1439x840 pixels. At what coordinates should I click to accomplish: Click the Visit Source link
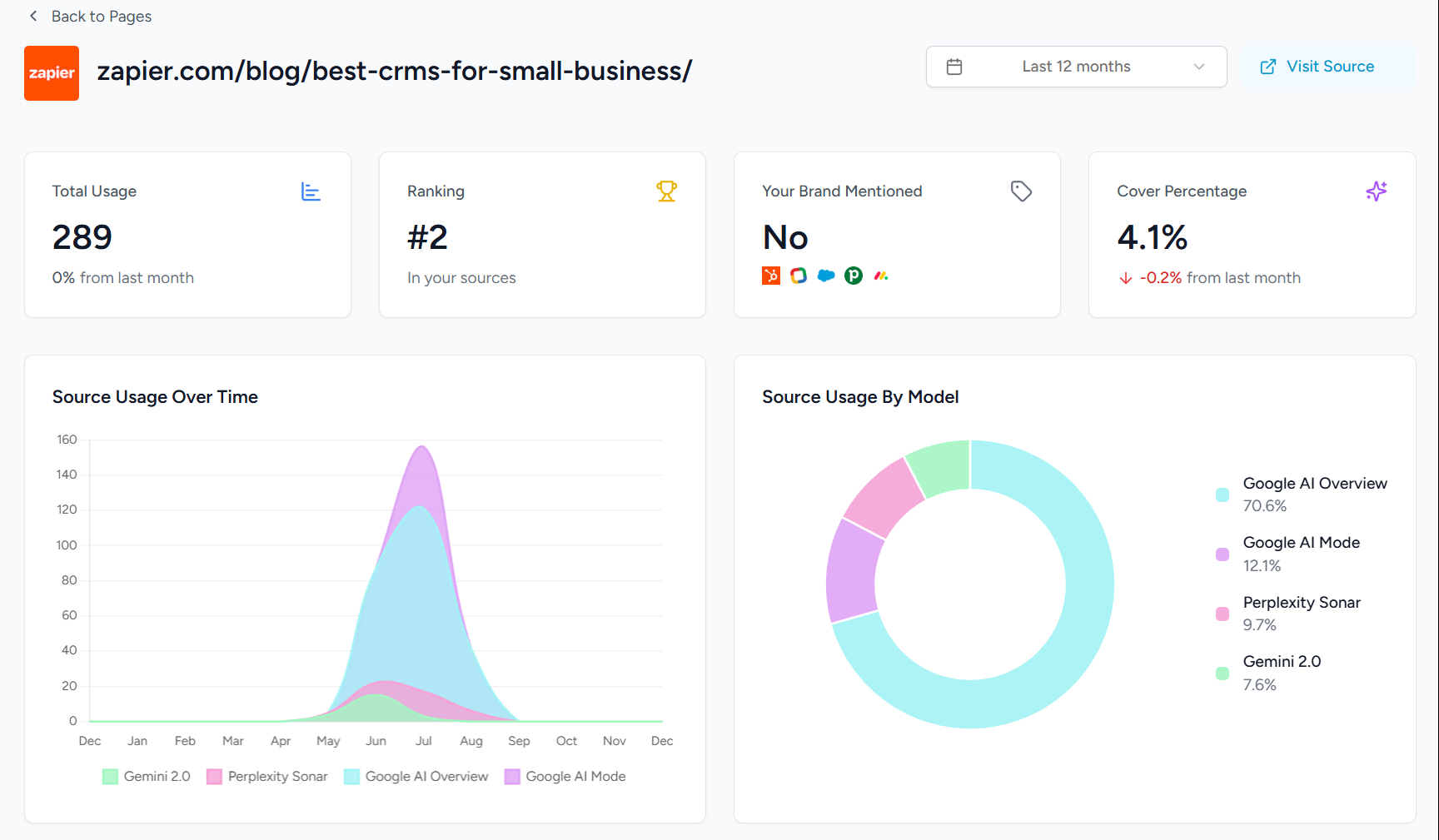coord(1330,66)
